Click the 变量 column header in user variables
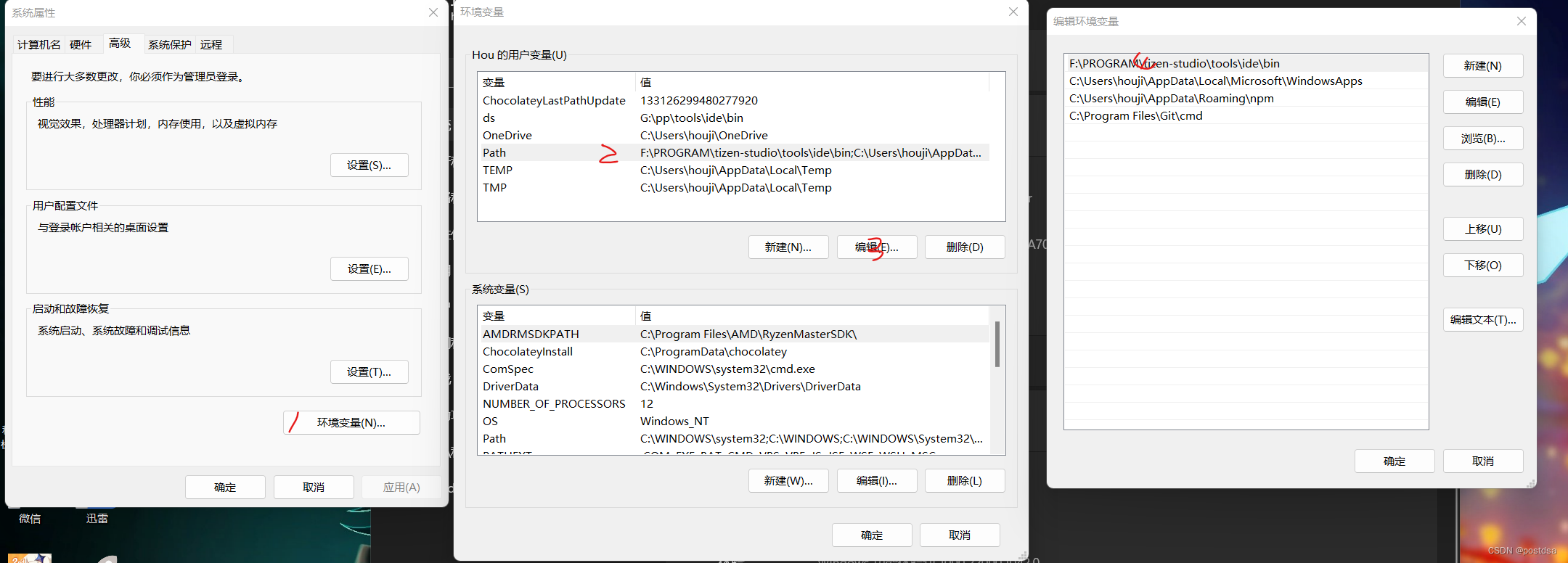The height and width of the screenshot is (563, 1568). 557,82
